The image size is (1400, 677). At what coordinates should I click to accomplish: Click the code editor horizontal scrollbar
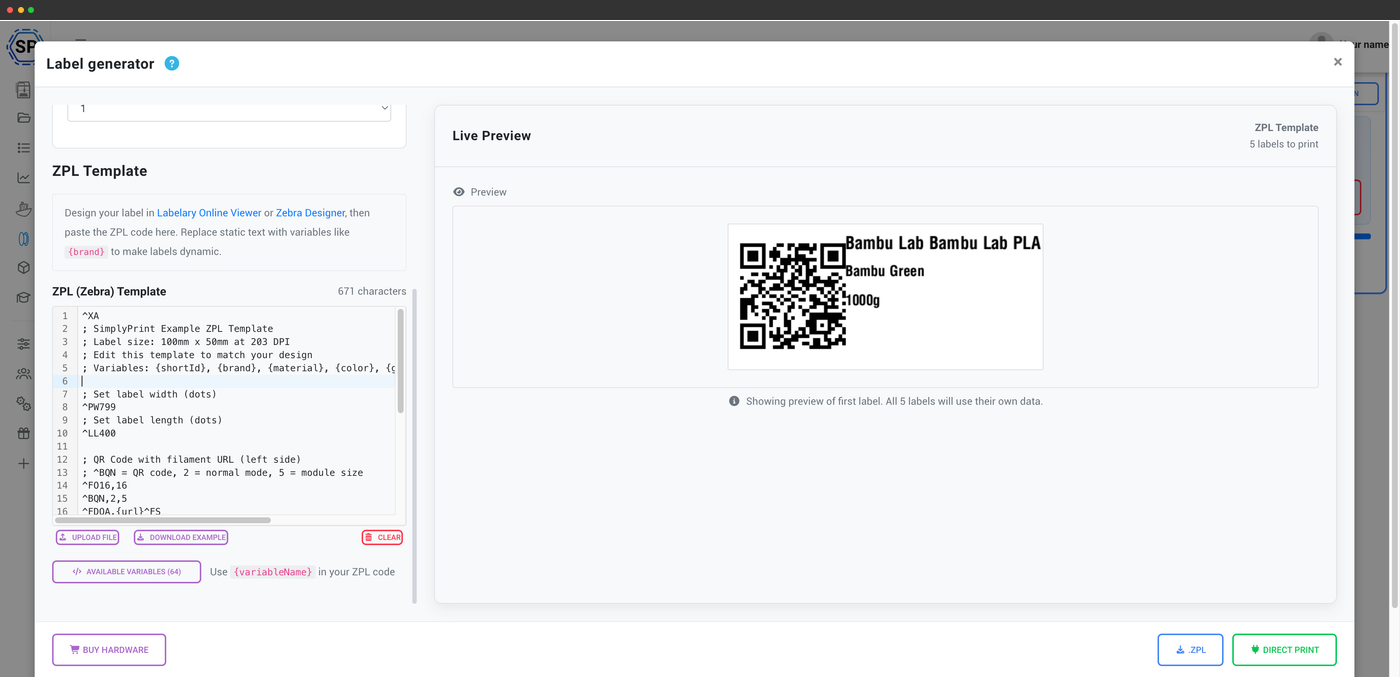coord(163,520)
